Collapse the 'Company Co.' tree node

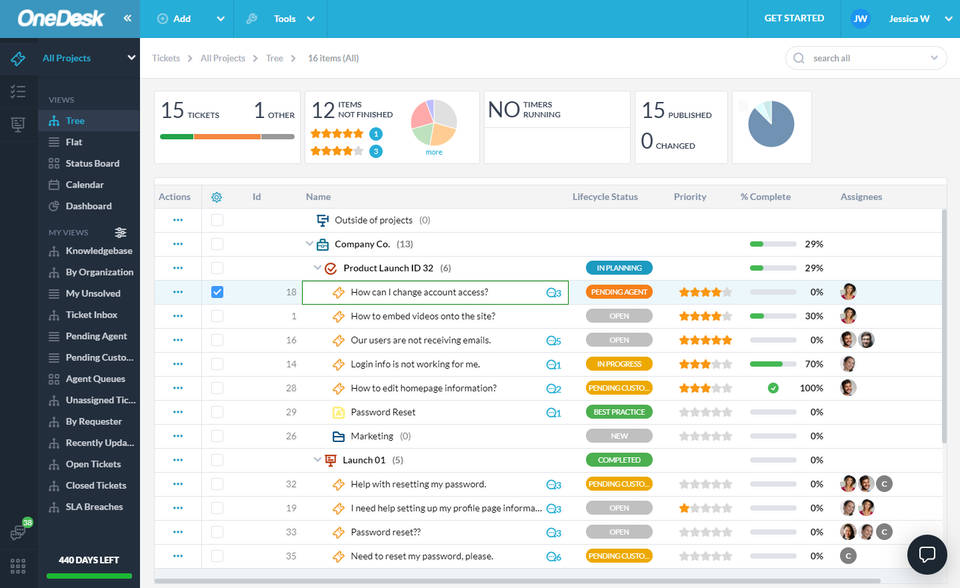point(309,244)
